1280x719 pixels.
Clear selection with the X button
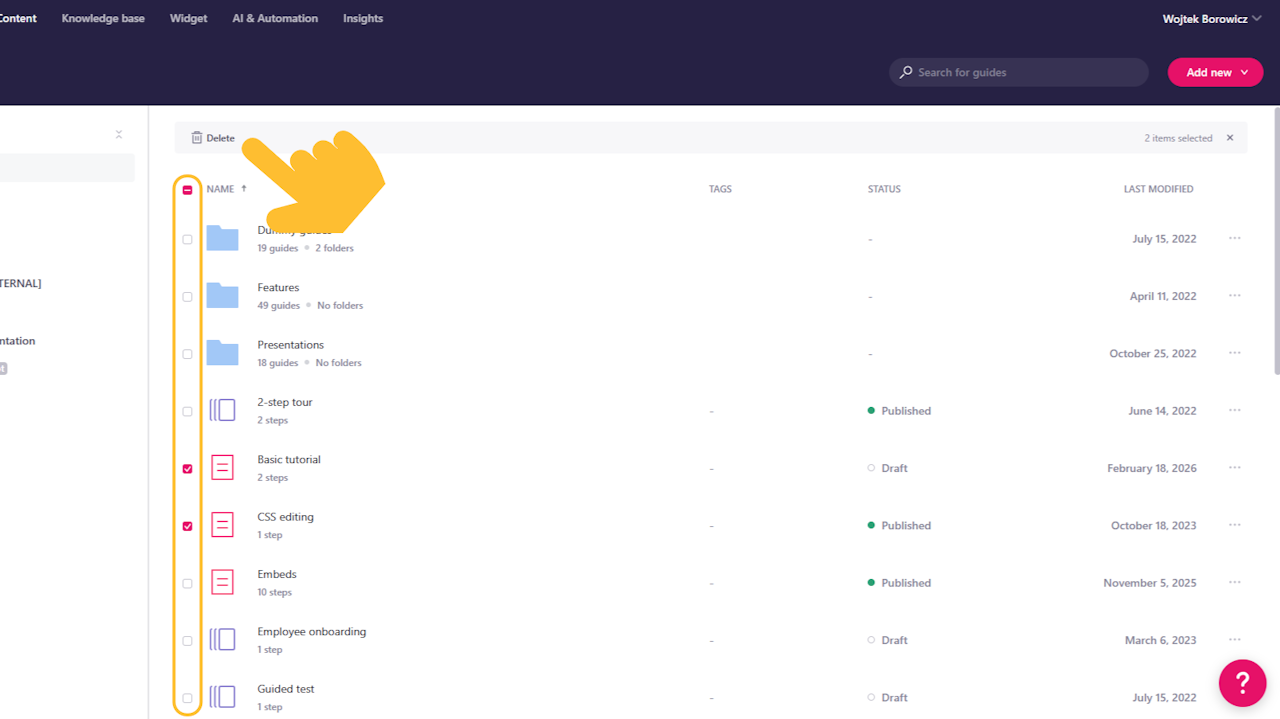click(1230, 138)
